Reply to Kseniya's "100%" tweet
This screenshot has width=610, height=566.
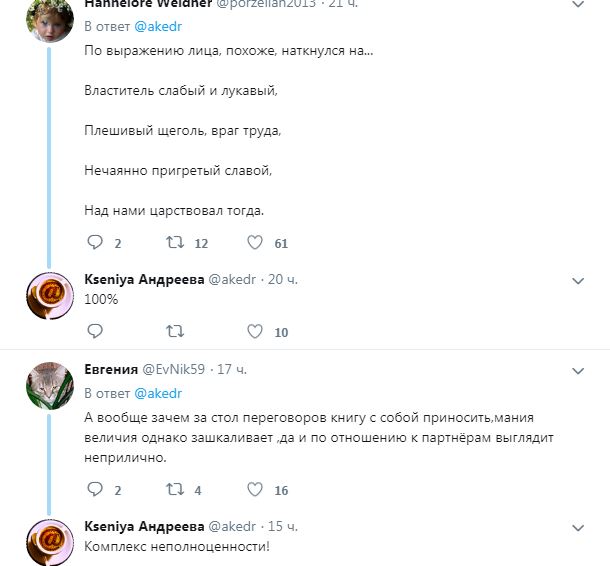click(96, 331)
